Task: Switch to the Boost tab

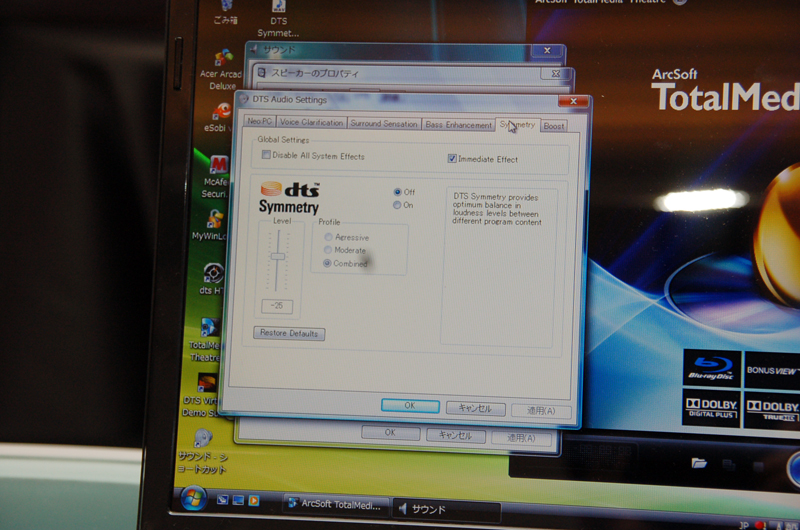Action: (554, 126)
